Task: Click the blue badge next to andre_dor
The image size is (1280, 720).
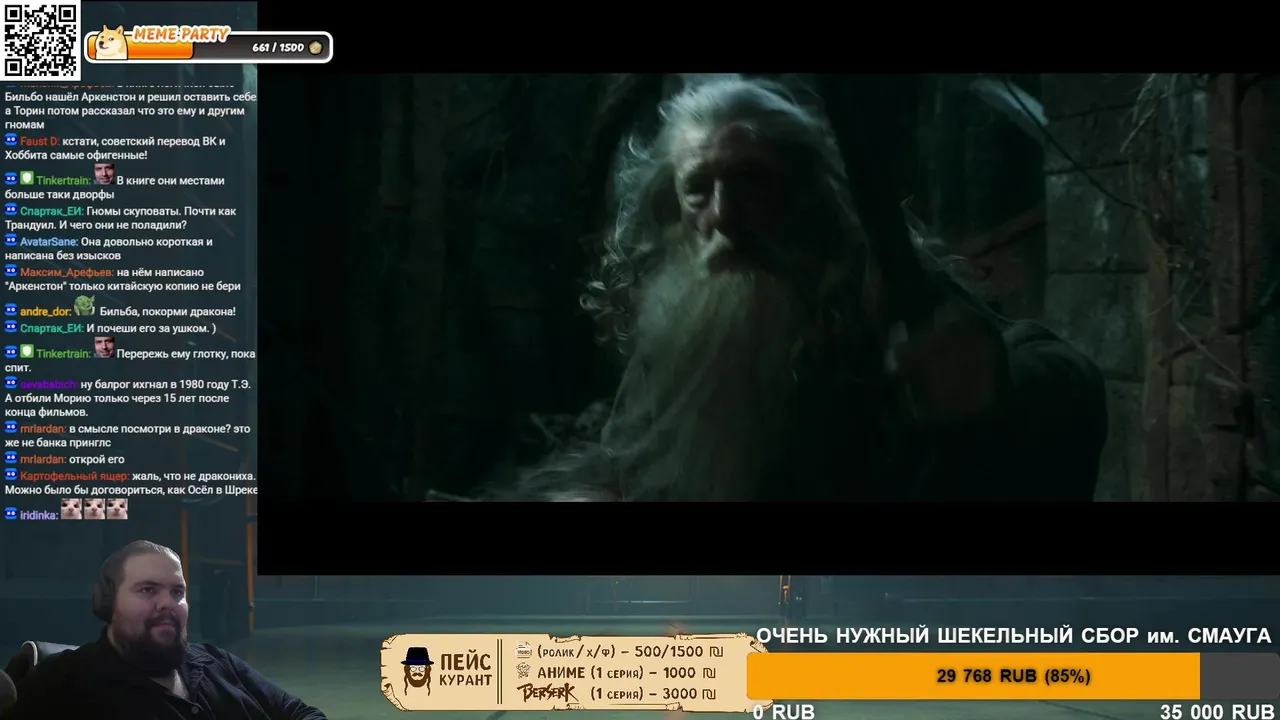Action: (x=11, y=311)
